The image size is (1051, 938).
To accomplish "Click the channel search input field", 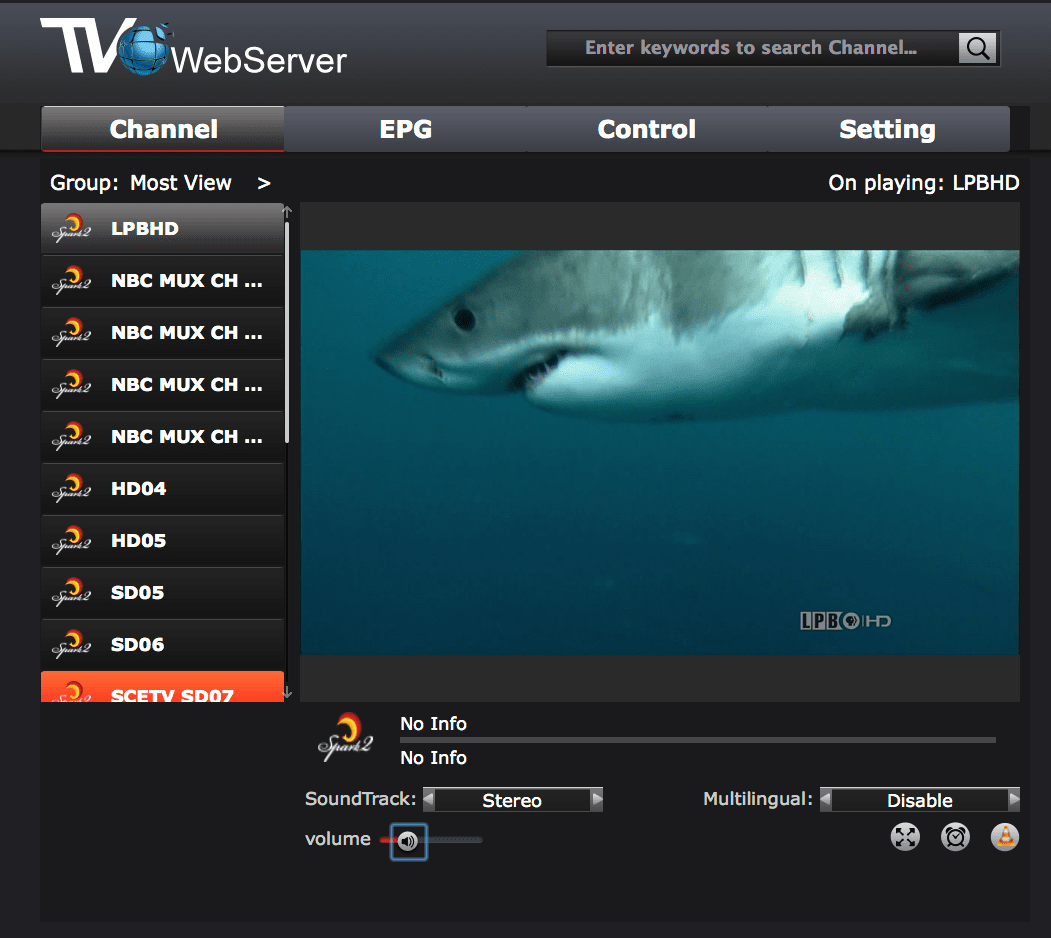I will [x=750, y=48].
